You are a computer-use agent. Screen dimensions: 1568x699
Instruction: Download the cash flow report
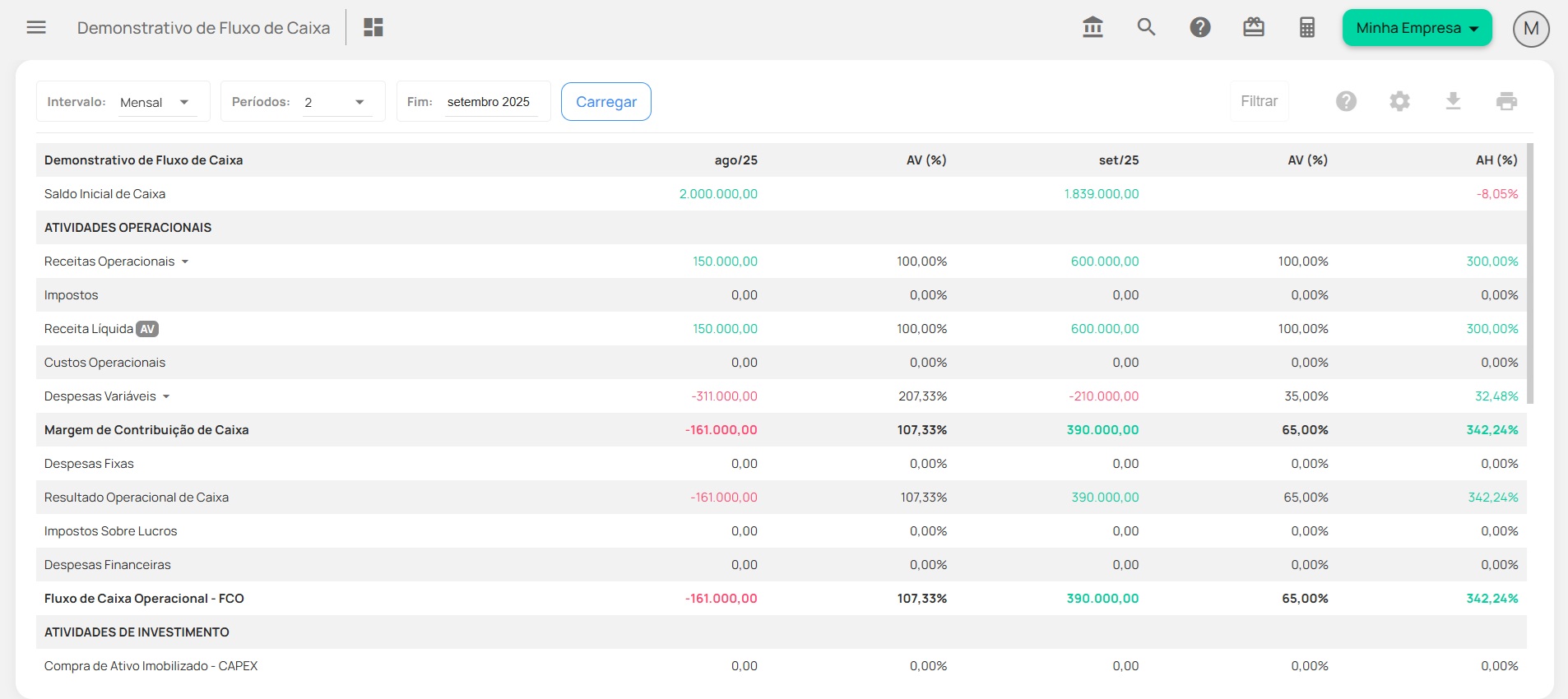[x=1453, y=101]
